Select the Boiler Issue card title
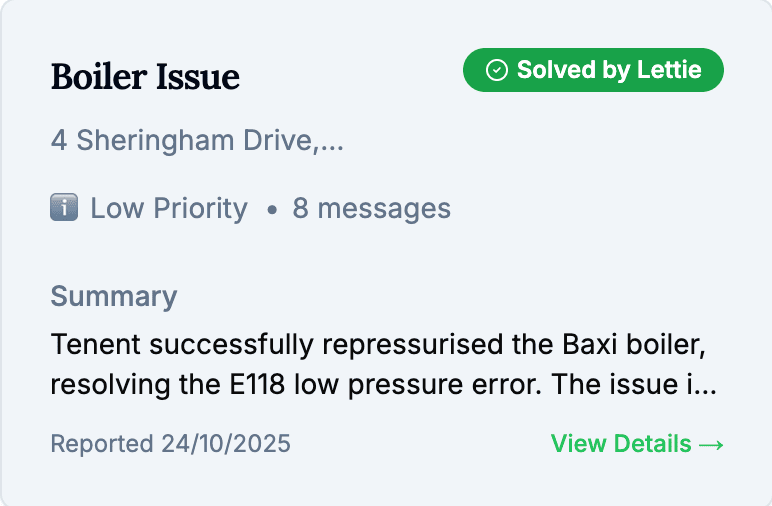This screenshot has height=506, width=772. tap(145, 76)
